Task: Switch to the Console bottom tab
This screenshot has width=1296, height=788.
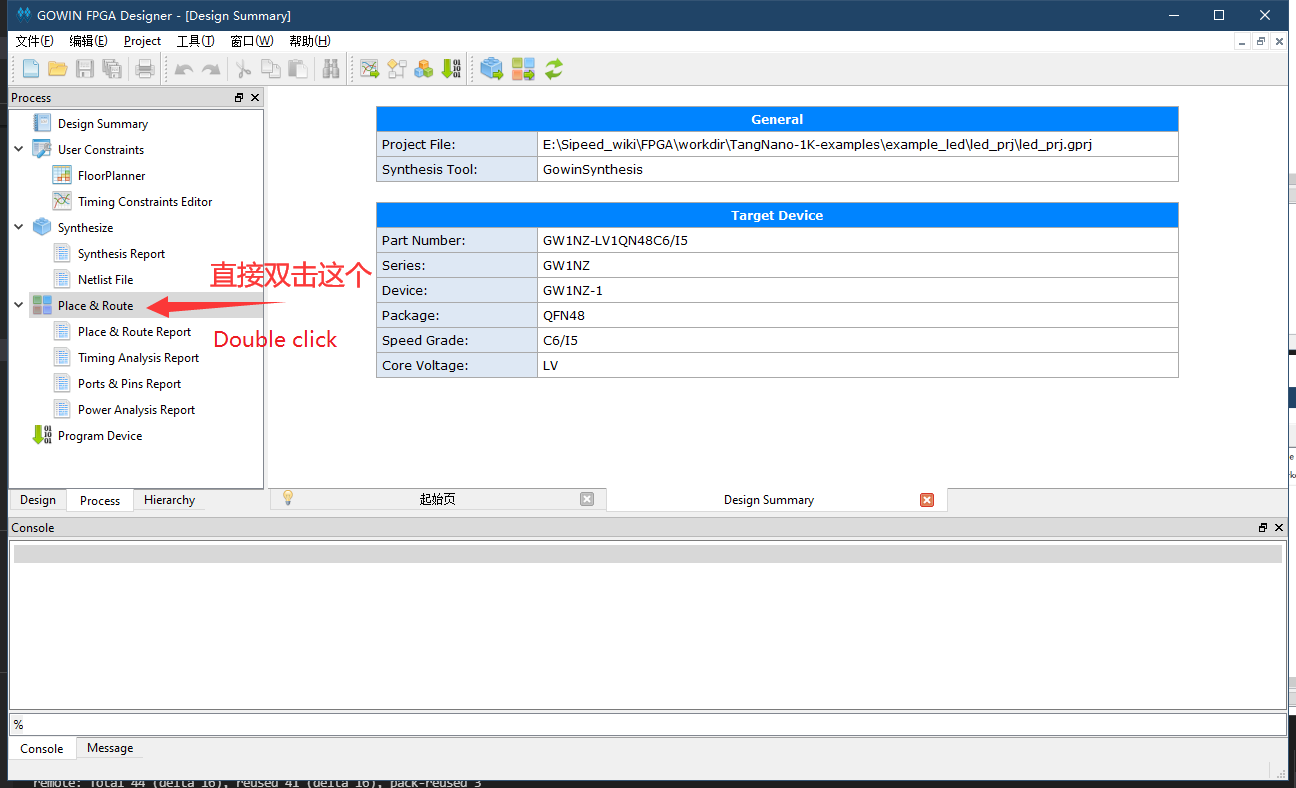Action: click(x=42, y=748)
